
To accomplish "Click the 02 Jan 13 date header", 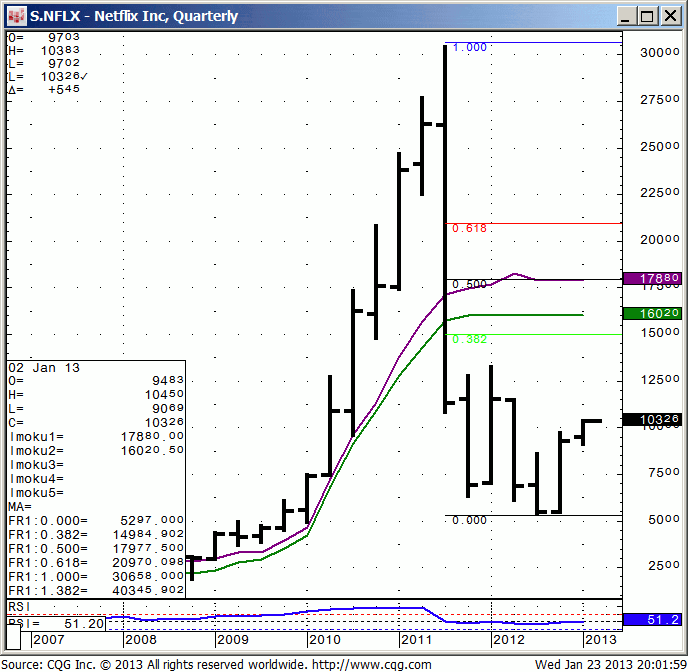I will coord(44,368).
